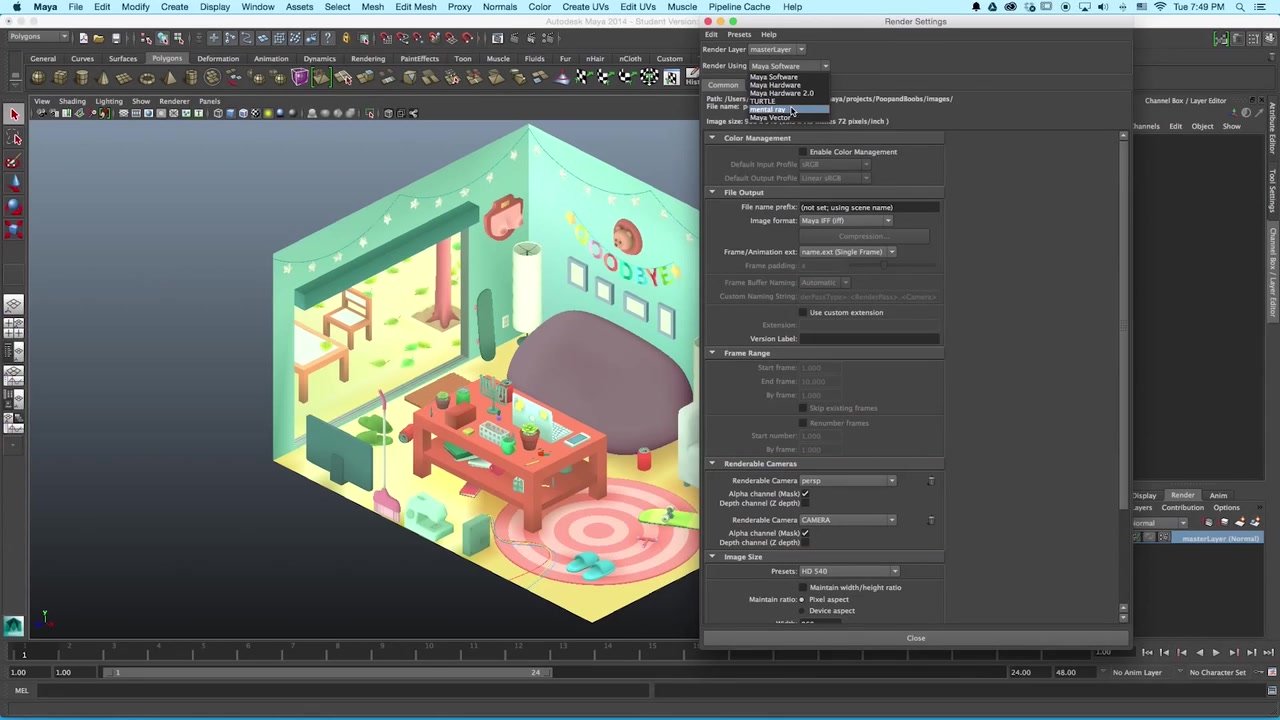The image size is (1280, 720).
Task: Open Options menu in layer editor
Action: pyautogui.click(x=1226, y=508)
